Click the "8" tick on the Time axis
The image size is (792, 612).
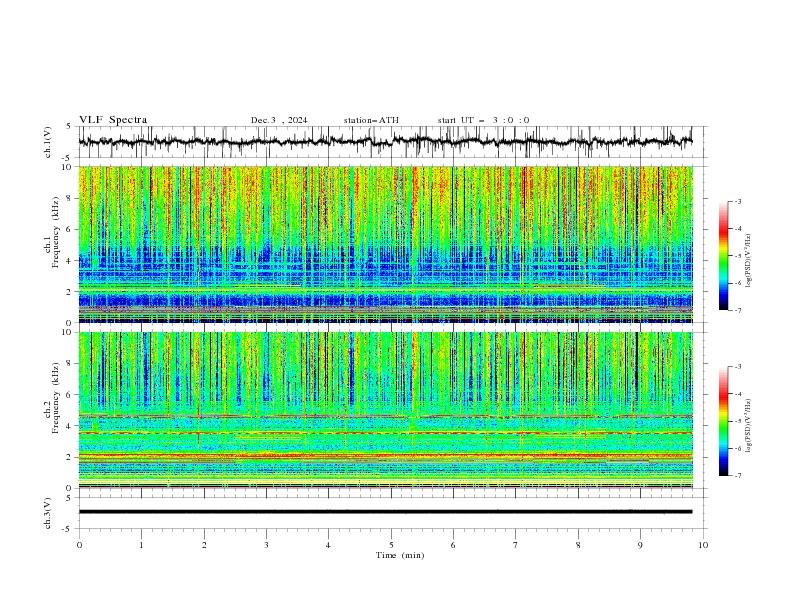pos(578,545)
